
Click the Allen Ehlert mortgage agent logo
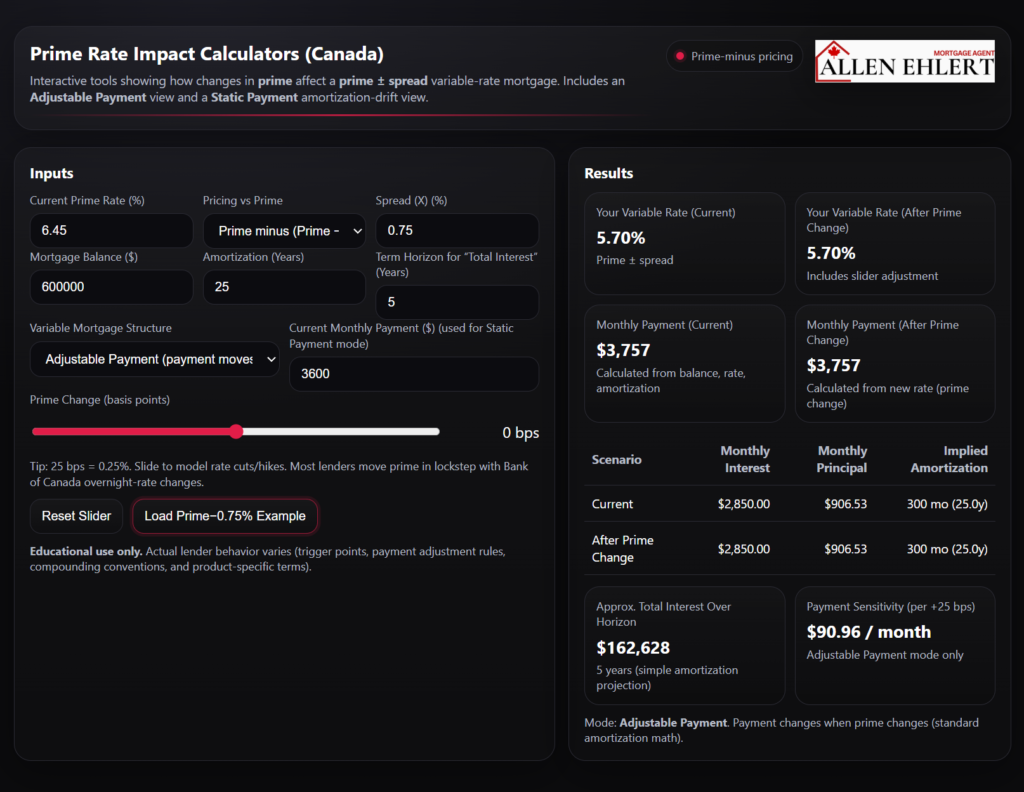(905, 61)
